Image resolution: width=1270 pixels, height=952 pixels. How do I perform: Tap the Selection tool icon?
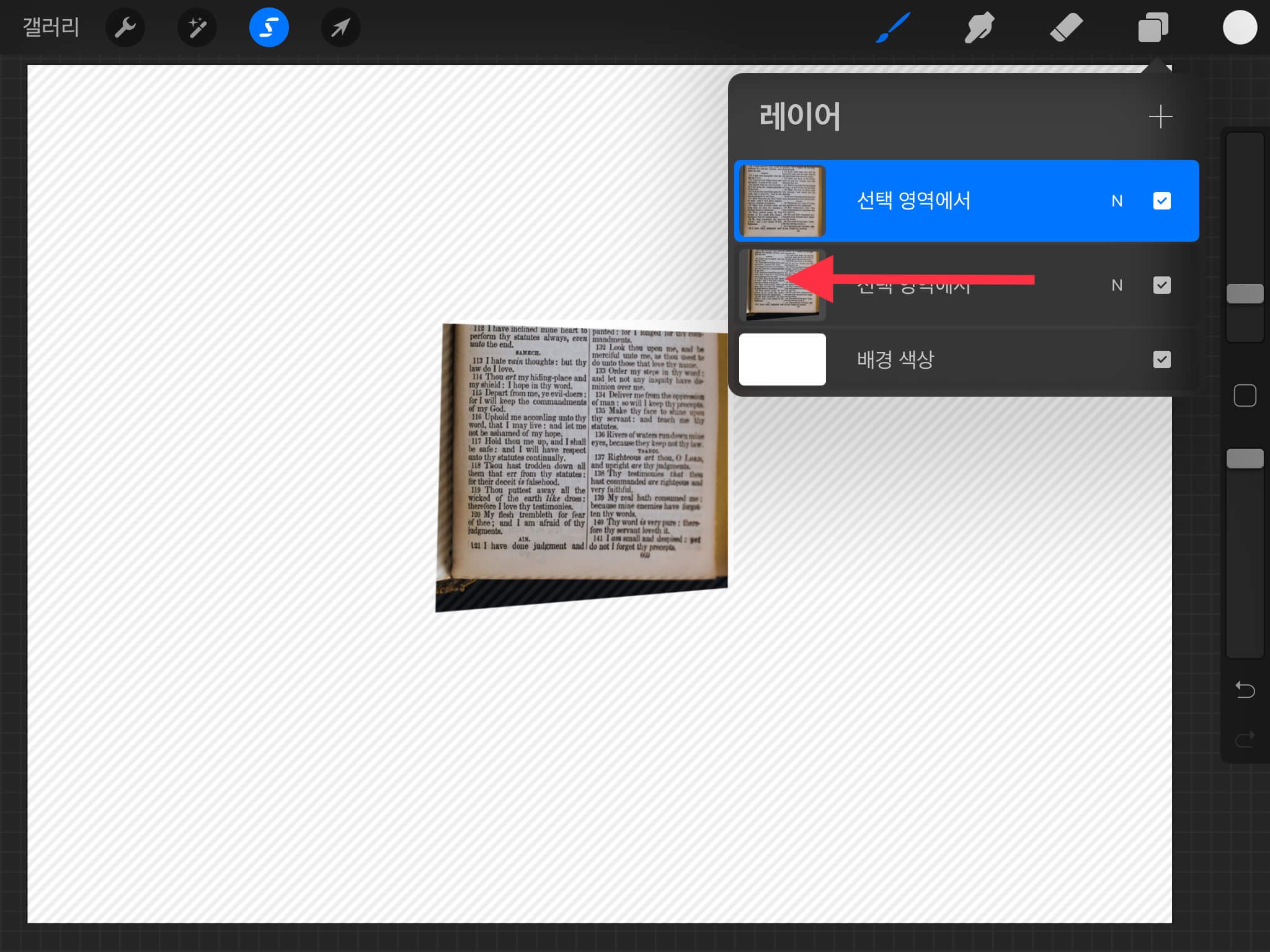[x=269, y=27]
